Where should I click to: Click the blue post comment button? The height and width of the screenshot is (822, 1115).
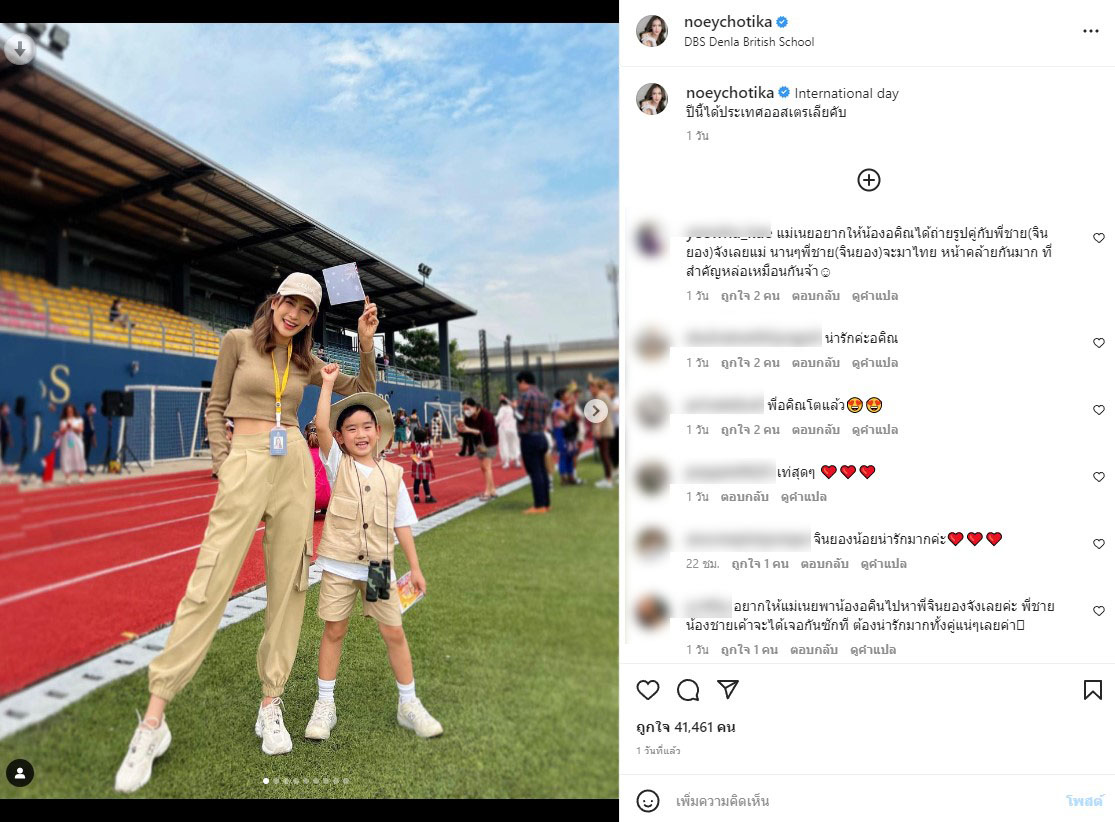coord(1084,801)
